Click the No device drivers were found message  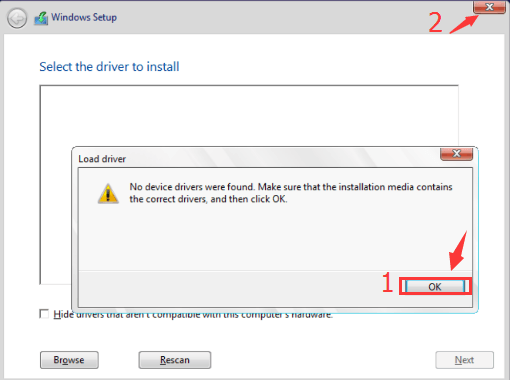291,193
